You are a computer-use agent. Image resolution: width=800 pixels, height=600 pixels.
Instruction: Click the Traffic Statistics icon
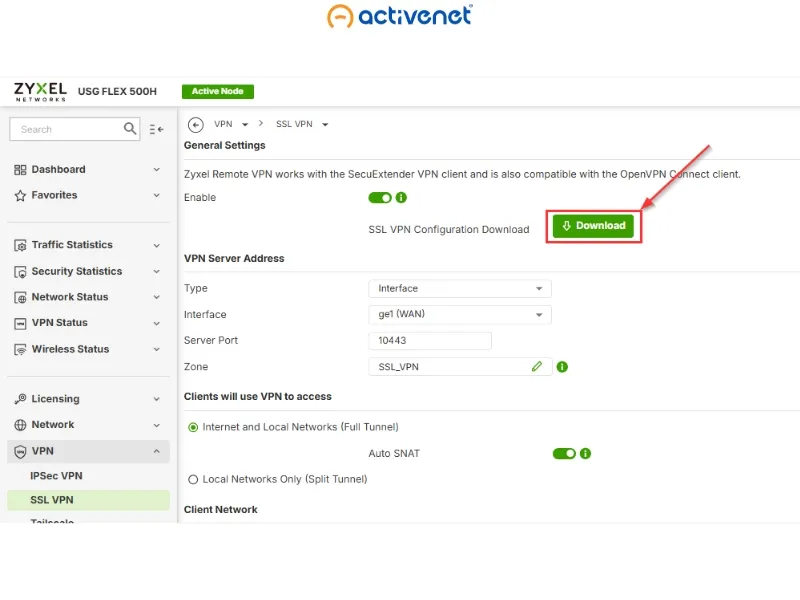(x=20, y=245)
